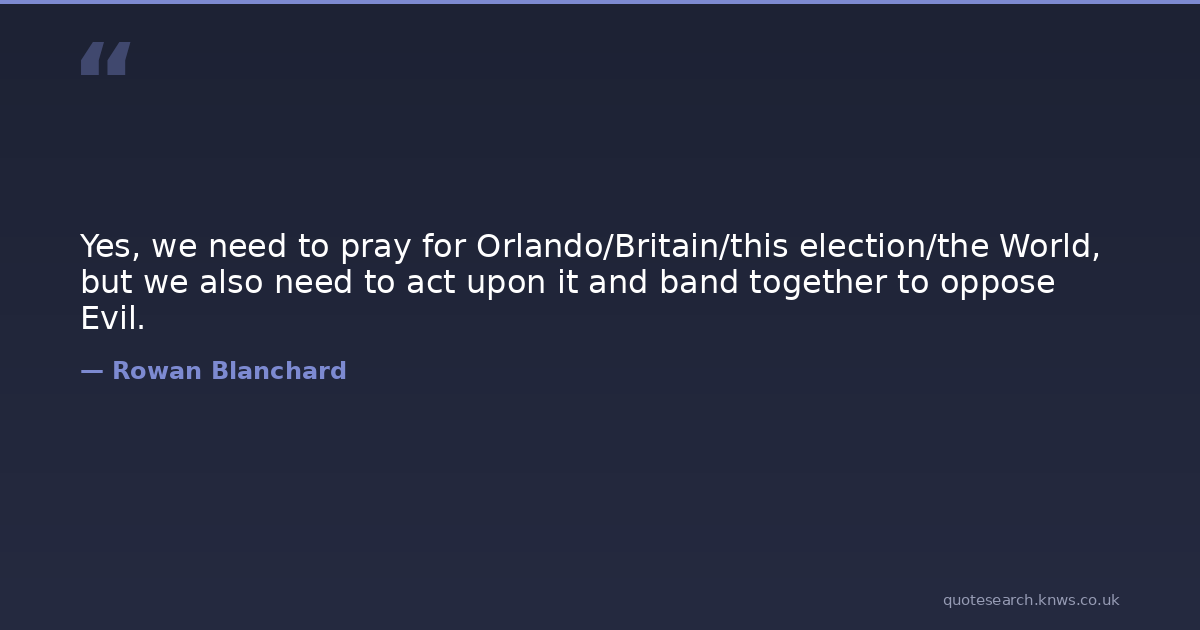Click the word "Evil." ending the quote
The width and height of the screenshot is (1200, 630).
pyautogui.click(x=113, y=319)
